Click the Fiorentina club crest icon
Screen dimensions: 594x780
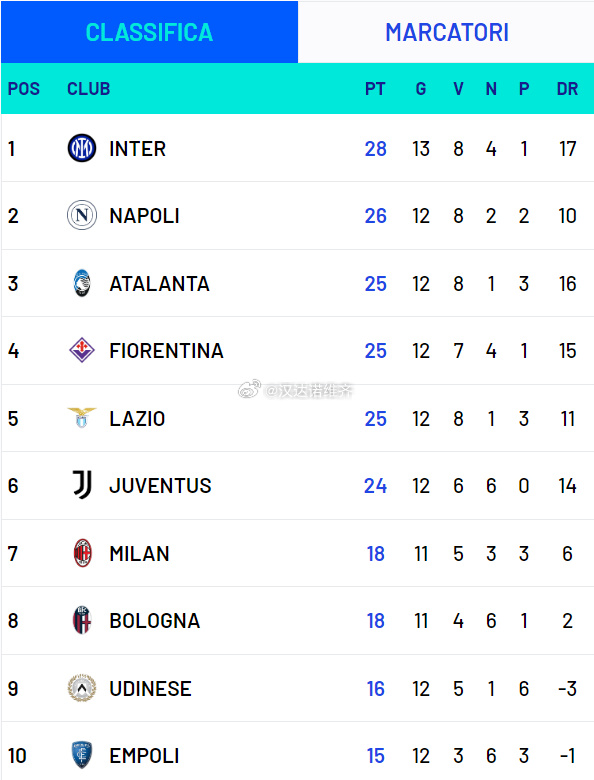[x=82, y=350]
